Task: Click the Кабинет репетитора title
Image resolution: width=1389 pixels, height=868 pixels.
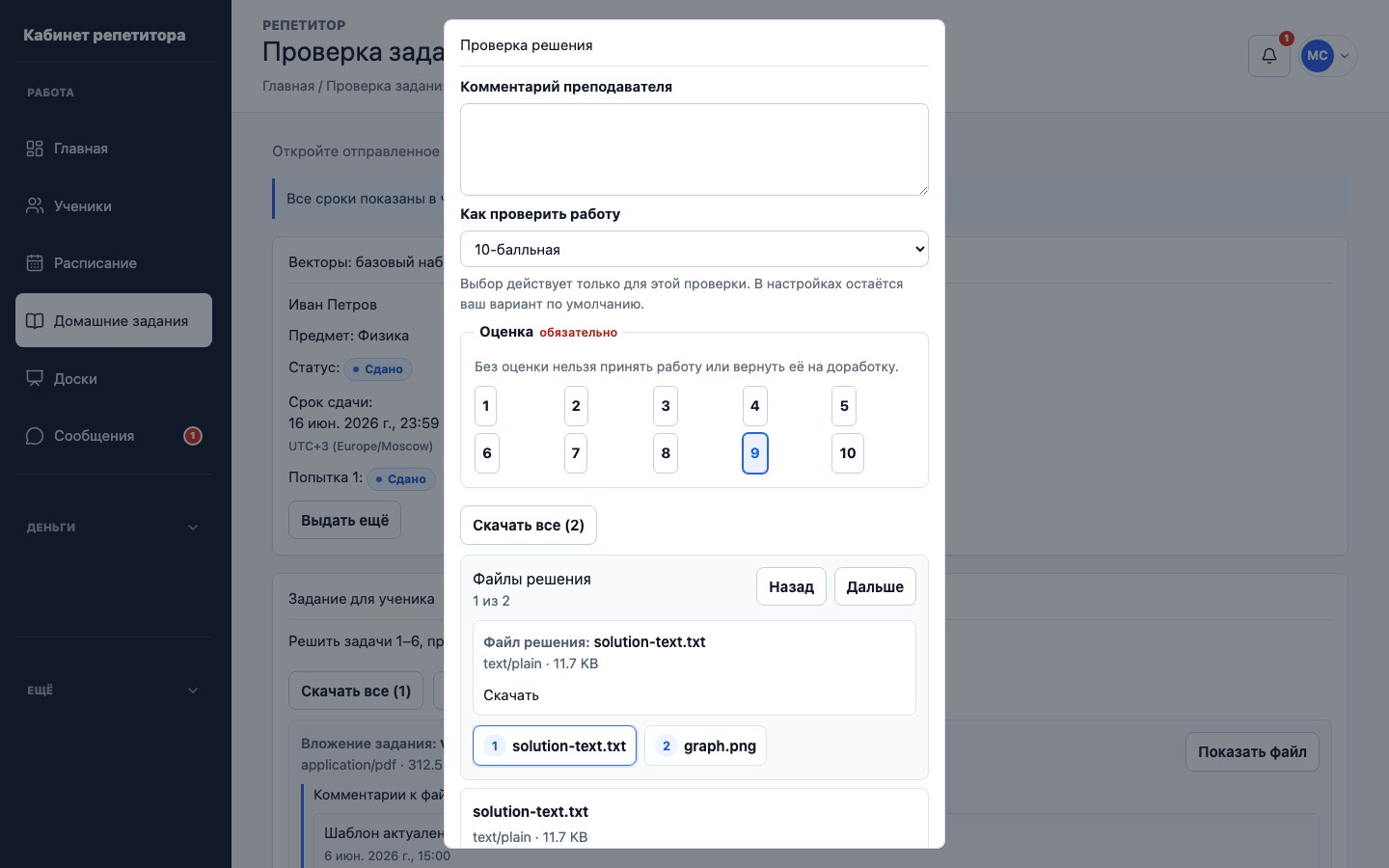Action: (x=104, y=36)
